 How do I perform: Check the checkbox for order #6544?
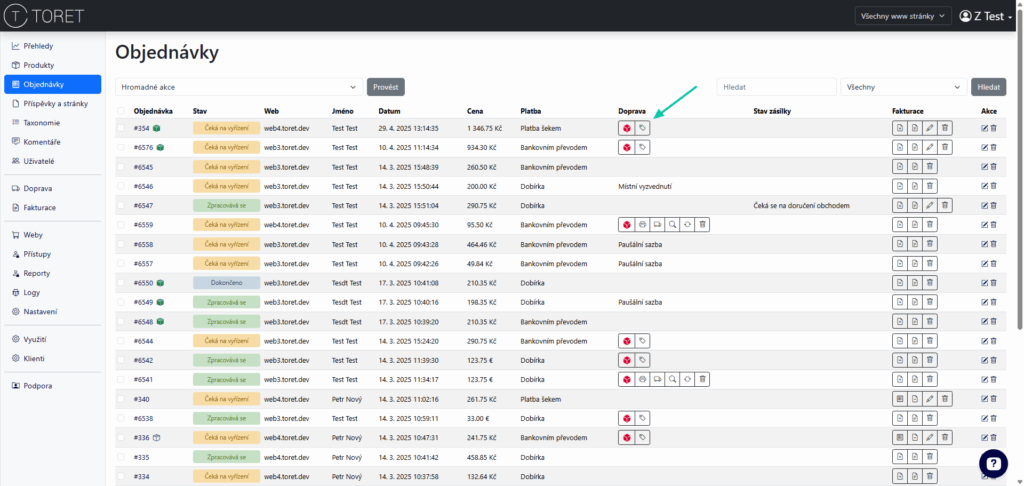[x=120, y=340]
